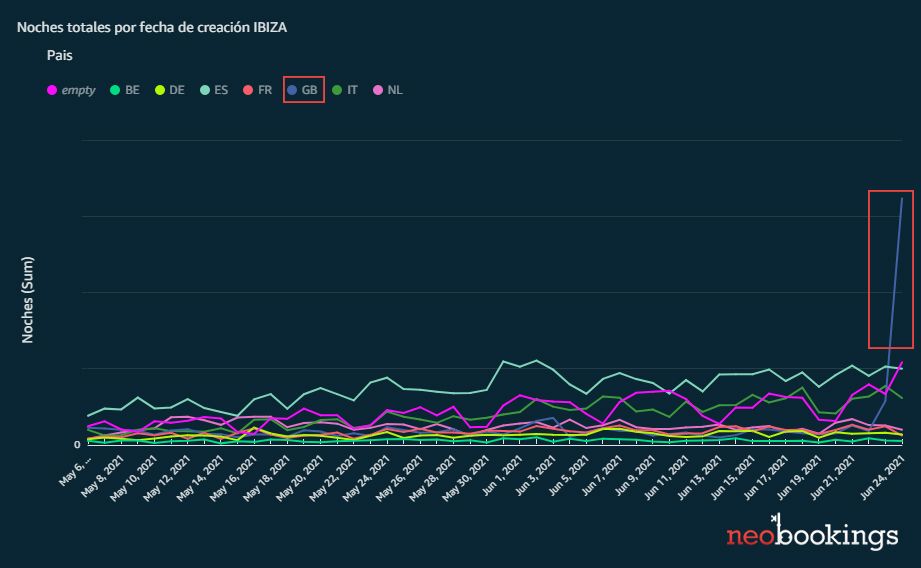Click the truncated 'May 6' first axis label

pyautogui.click(x=78, y=468)
